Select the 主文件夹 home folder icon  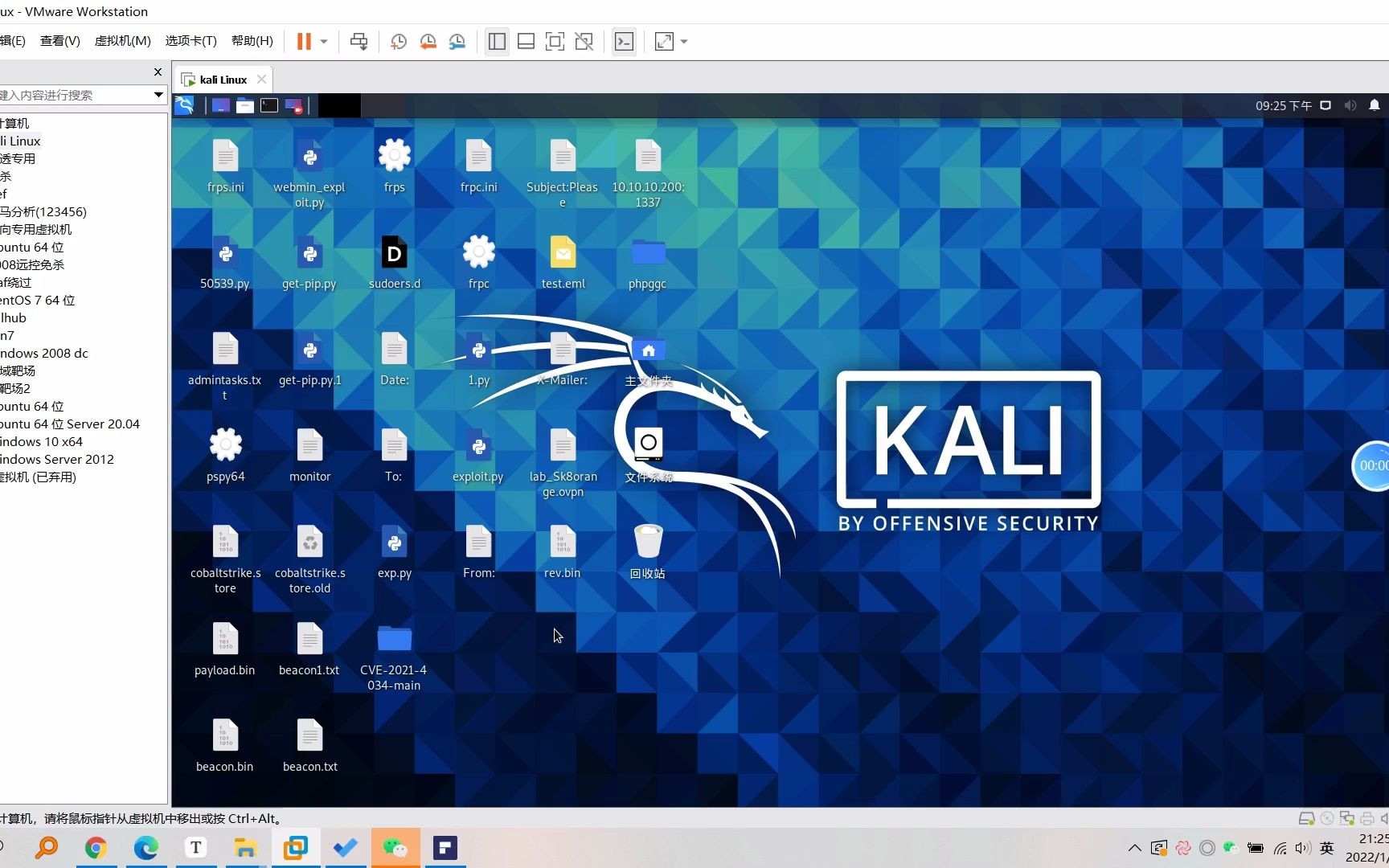648,360
